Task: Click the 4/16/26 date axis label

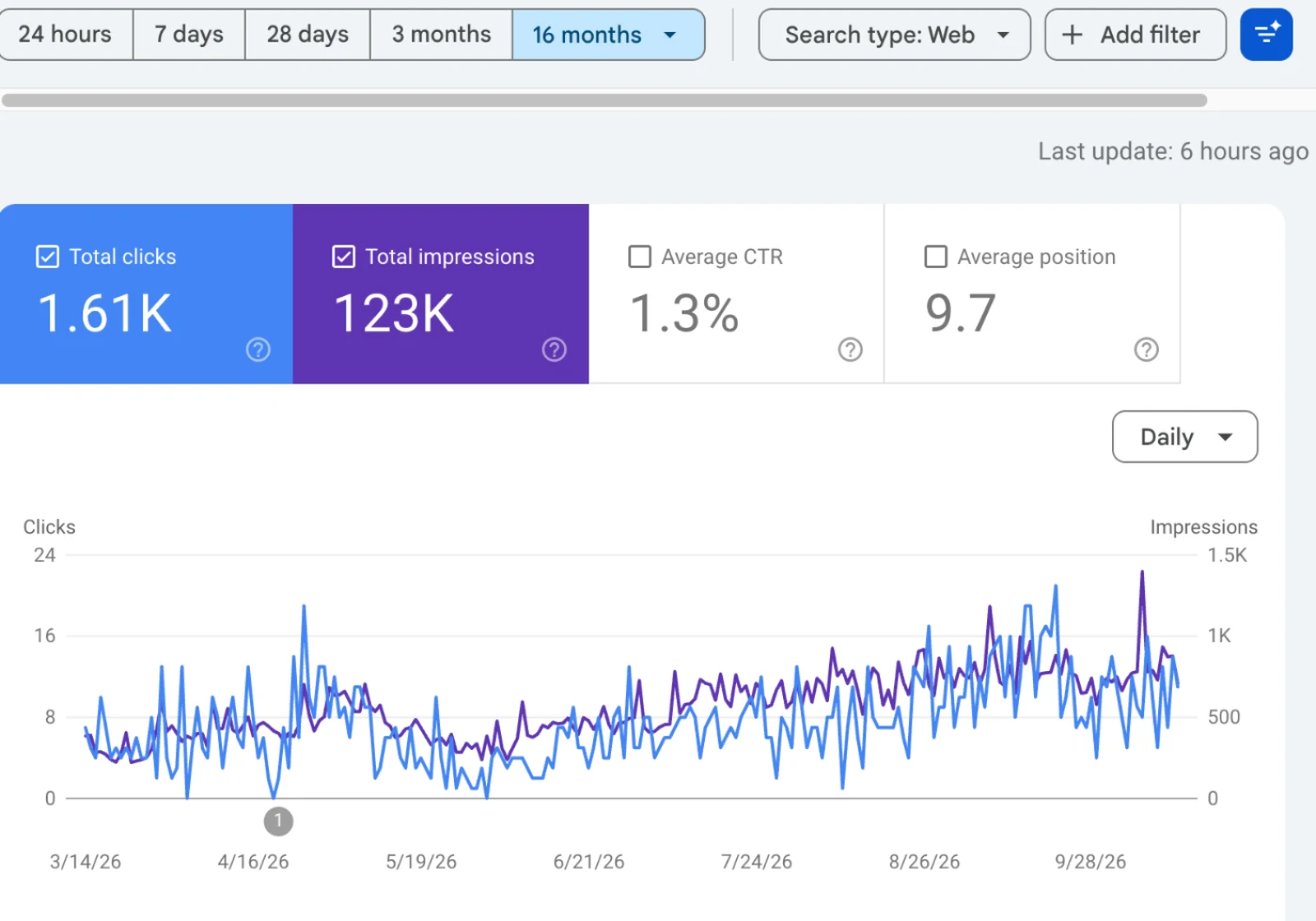Action: [x=253, y=862]
